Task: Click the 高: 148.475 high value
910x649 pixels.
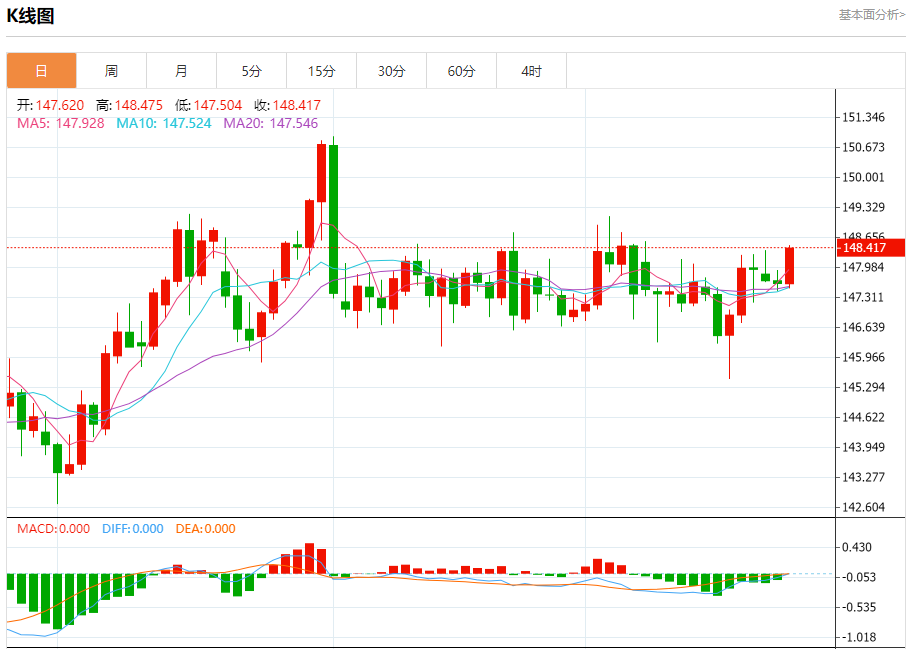Action: (129, 106)
